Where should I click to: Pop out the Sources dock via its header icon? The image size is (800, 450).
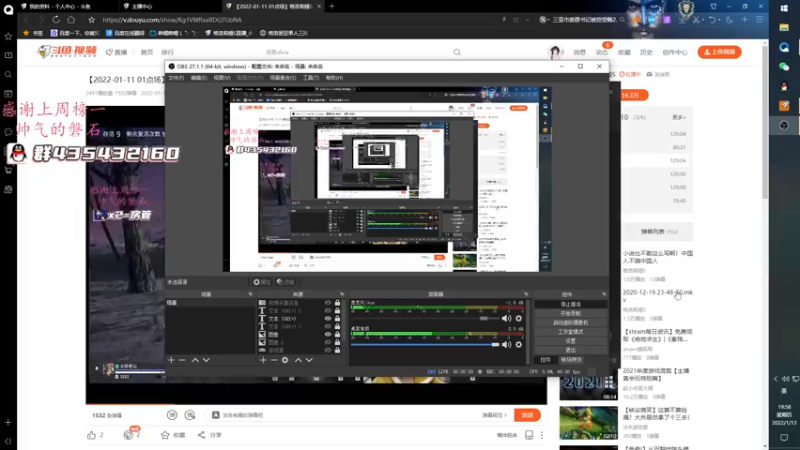click(x=342, y=294)
